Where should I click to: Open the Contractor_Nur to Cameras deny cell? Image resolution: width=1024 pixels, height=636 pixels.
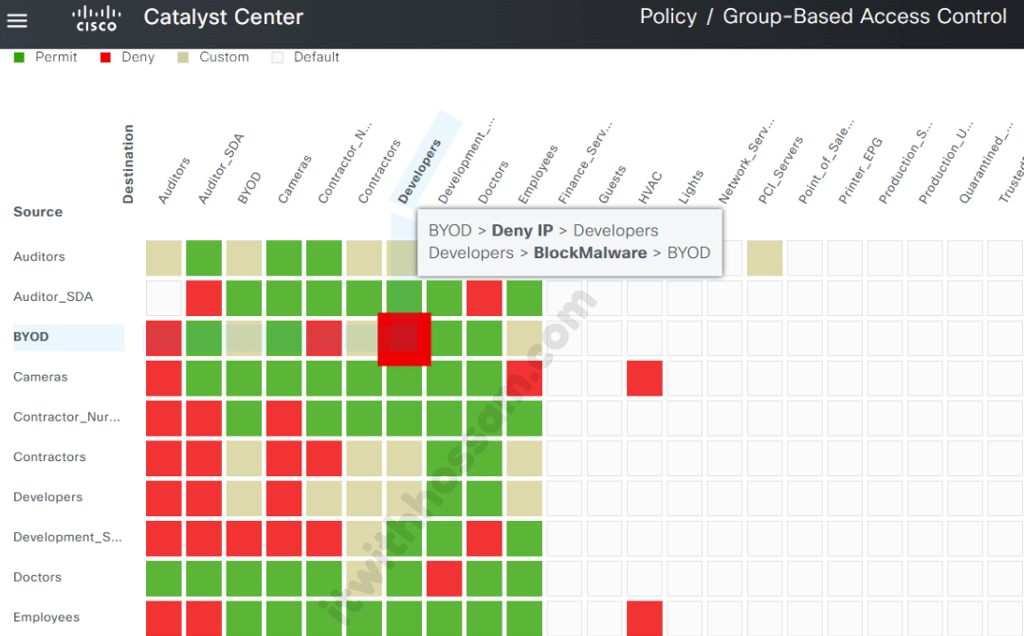click(x=284, y=418)
